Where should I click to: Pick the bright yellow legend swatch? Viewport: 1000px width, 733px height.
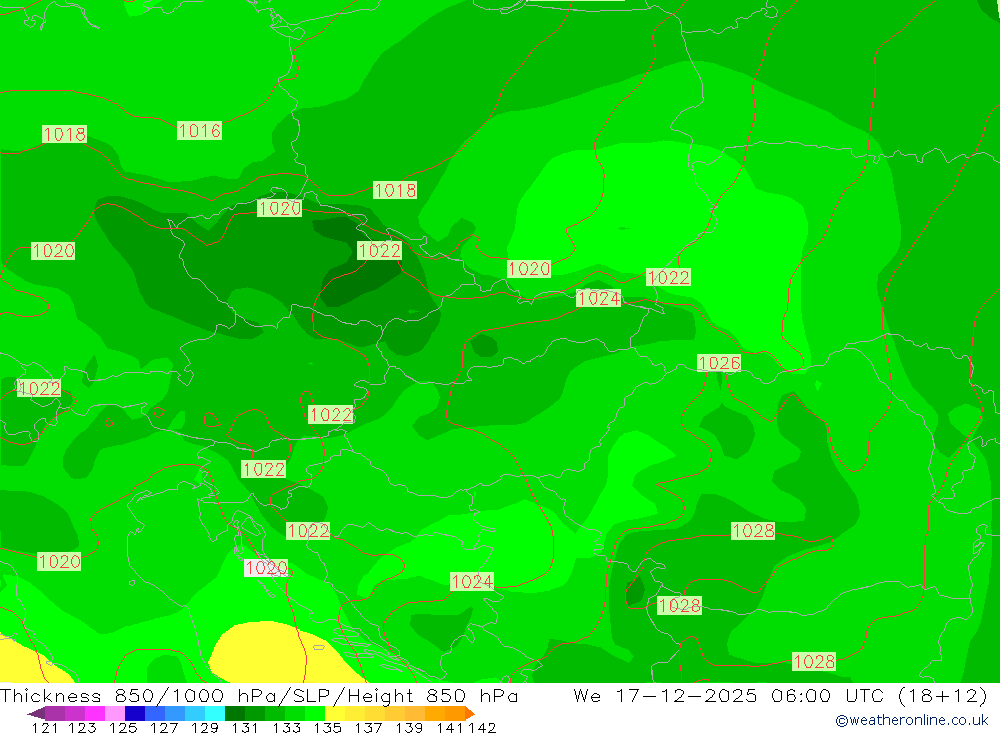335,713
